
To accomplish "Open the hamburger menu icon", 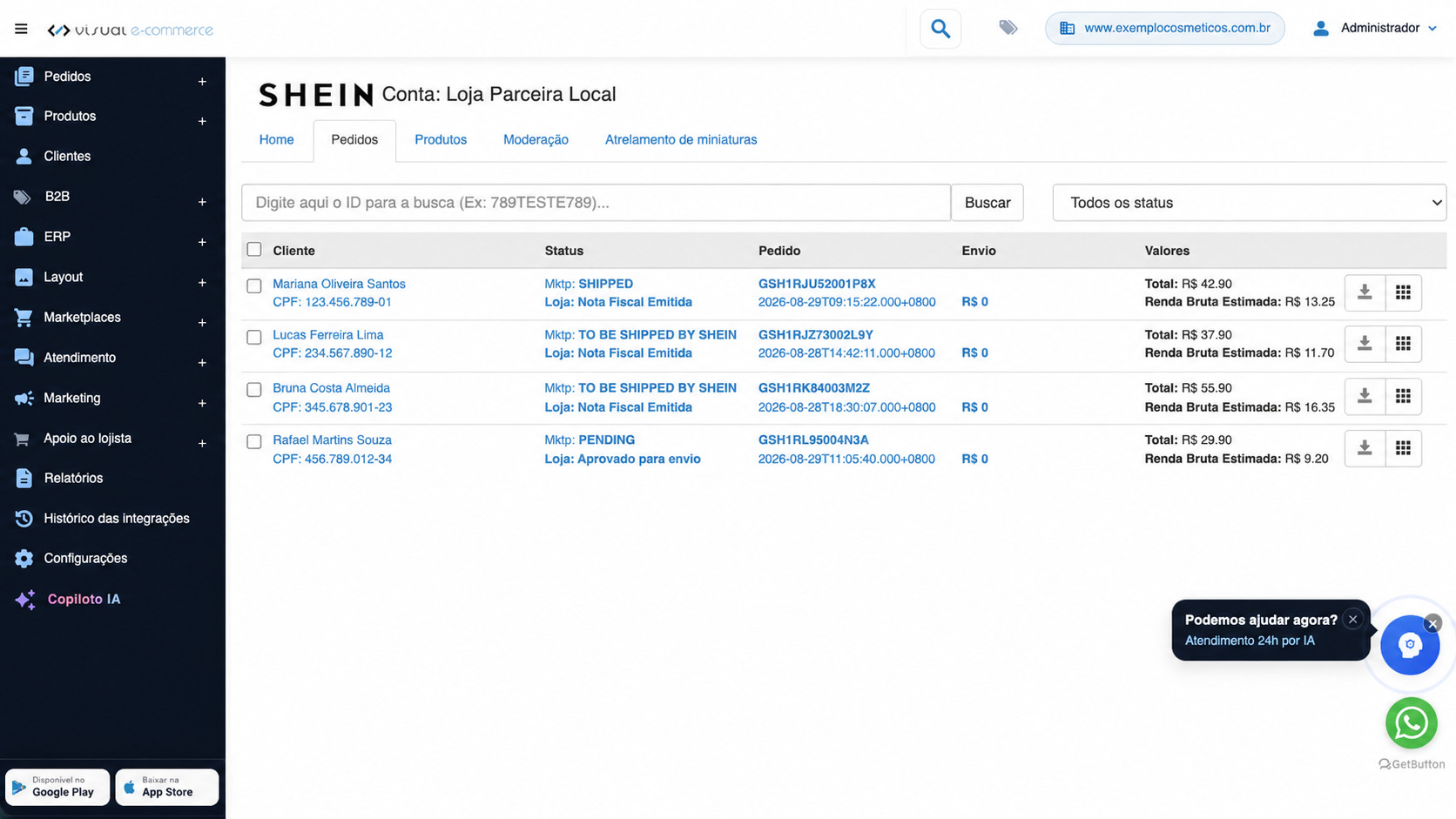I will 21,29.
